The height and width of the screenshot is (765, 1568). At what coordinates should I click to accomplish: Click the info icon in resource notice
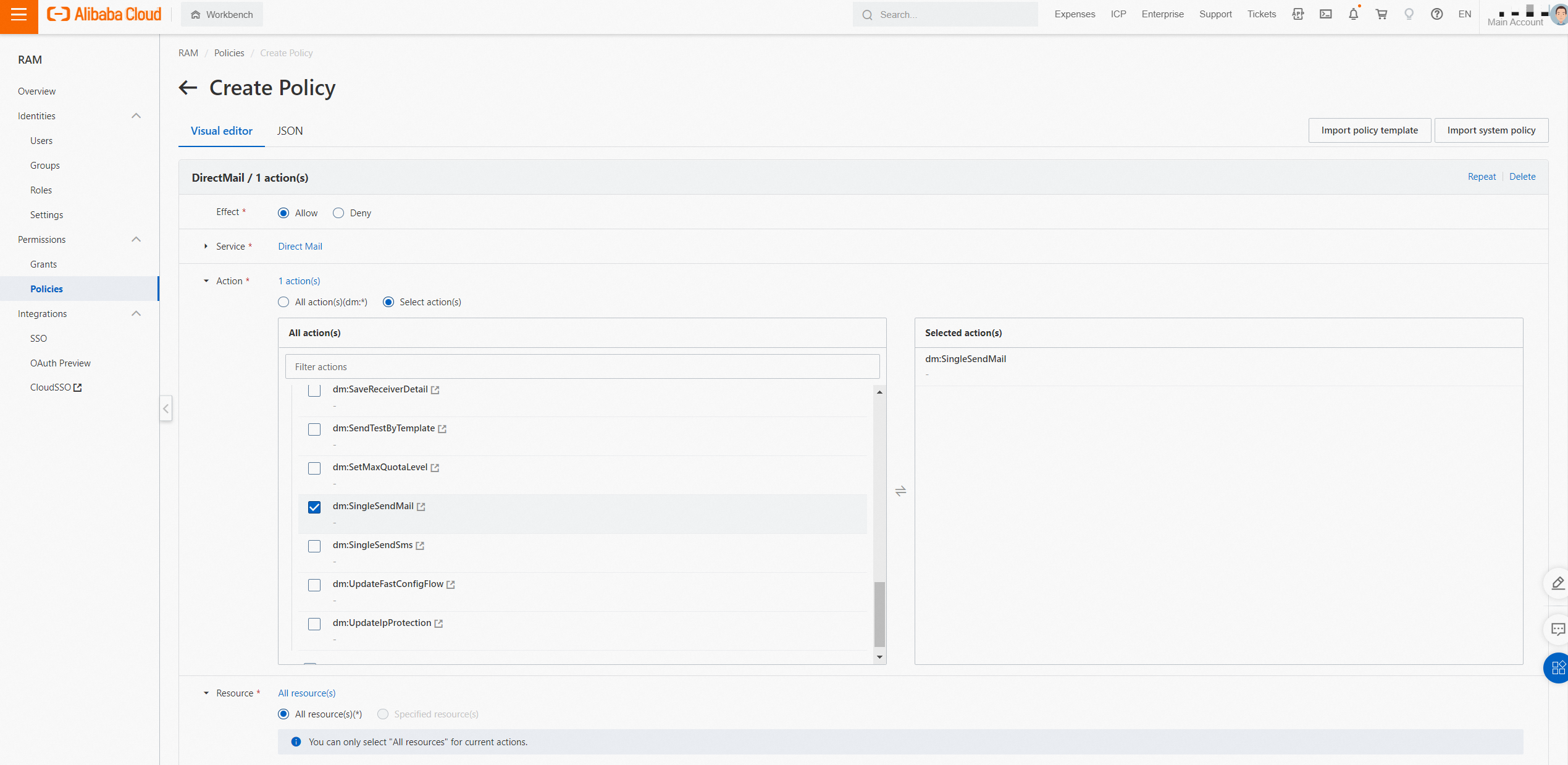[296, 742]
